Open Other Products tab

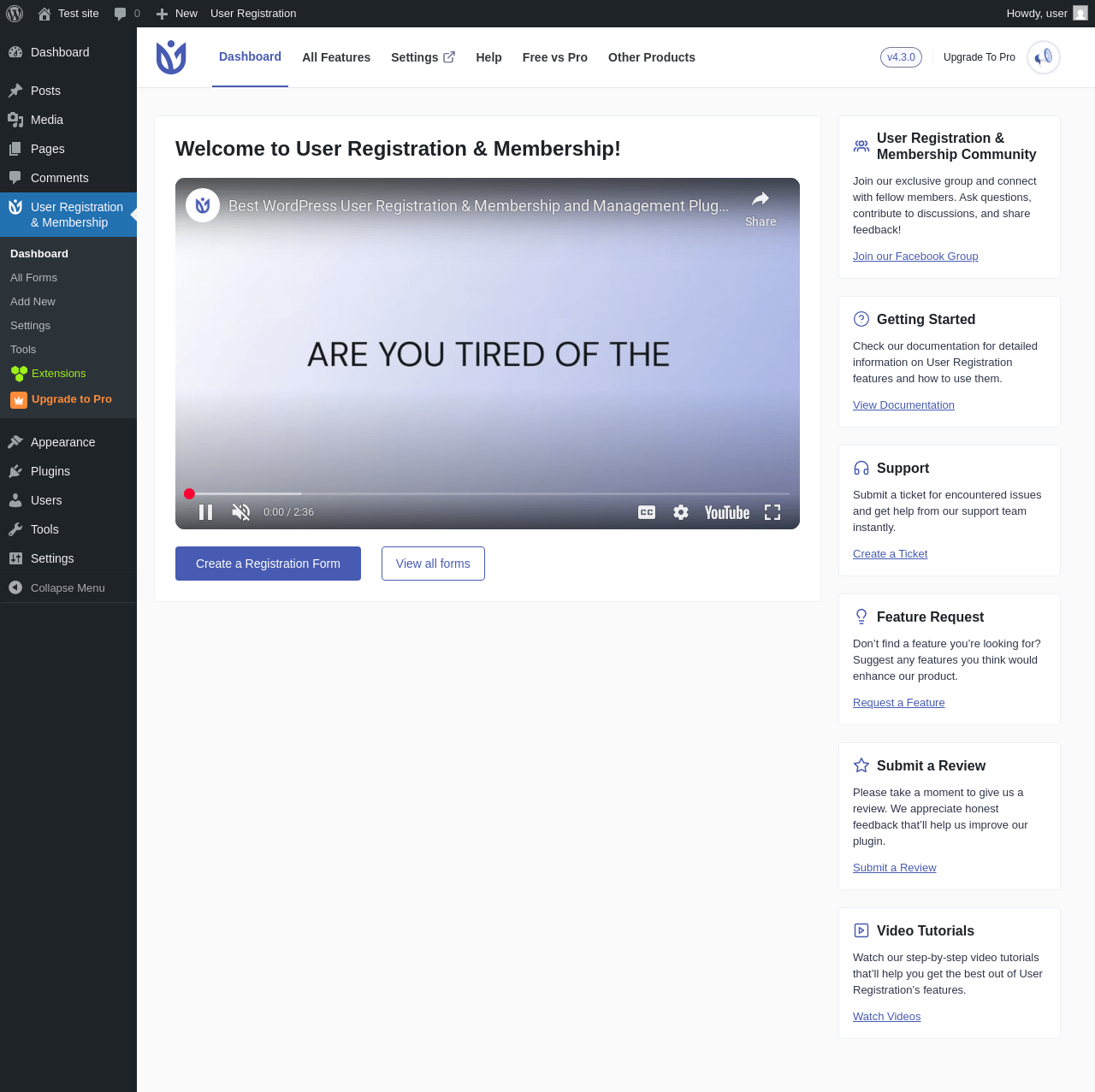click(652, 57)
